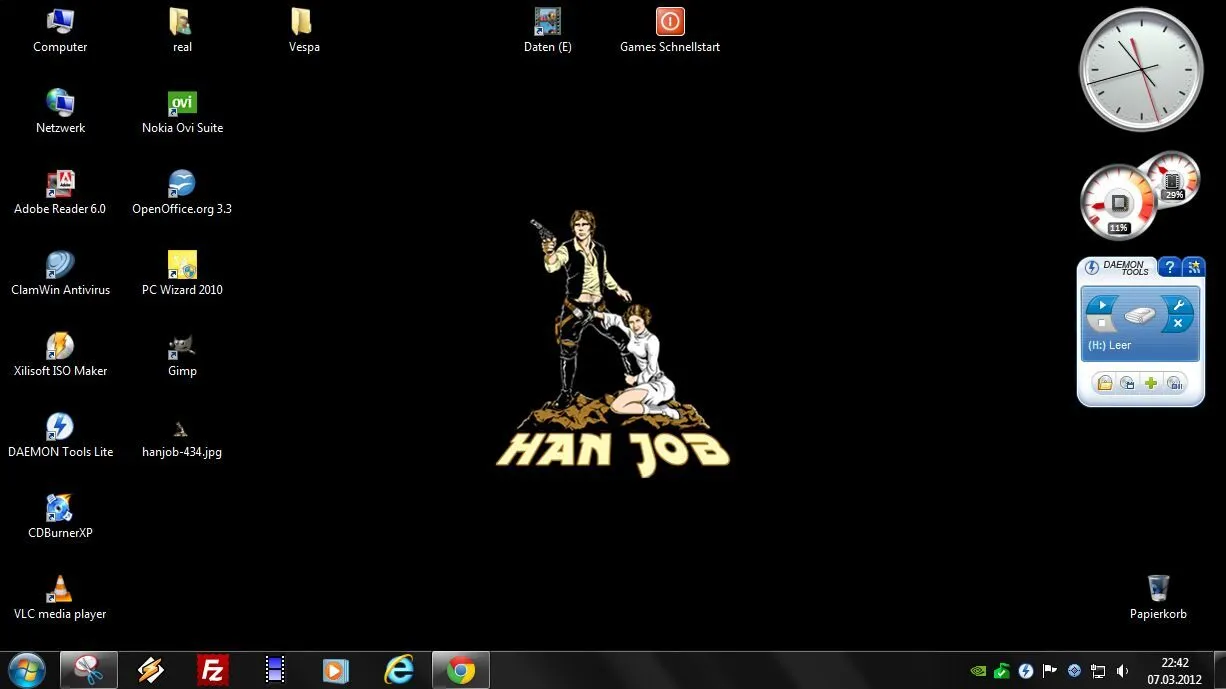Open the help question mark tab in DAEMON Tools
Viewport: 1226px width, 689px height.
[1170, 267]
